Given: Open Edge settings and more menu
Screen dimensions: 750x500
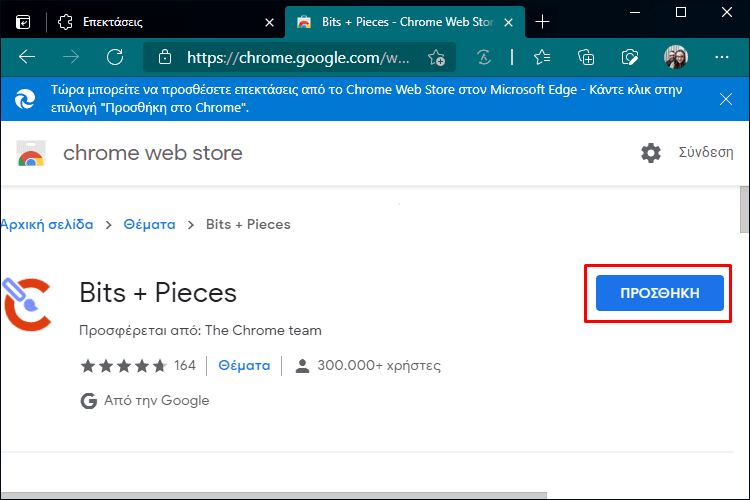Looking at the screenshot, I should (x=721, y=57).
